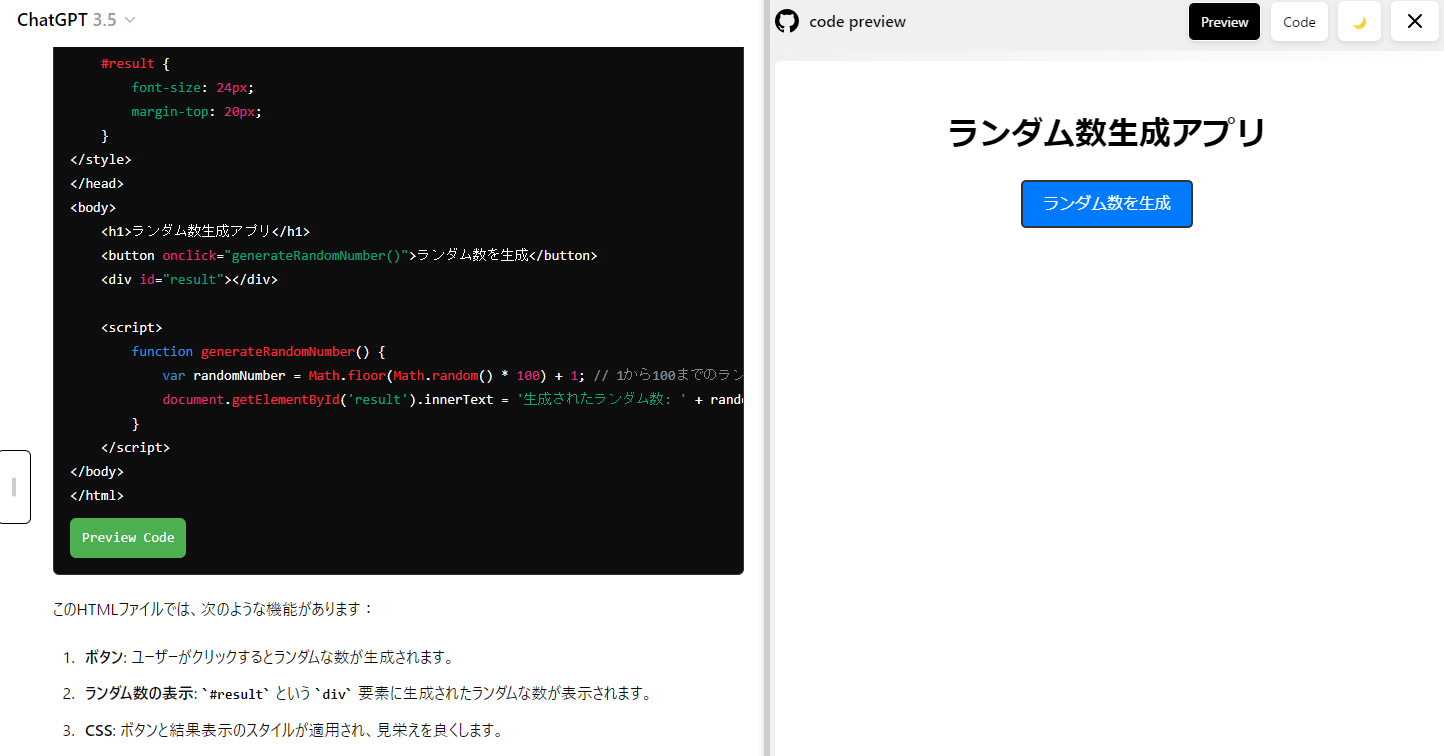Image resolution: width=1444 pixels, height=756 pixels.
Task: Close the code preview panel
Action: 1414,21
